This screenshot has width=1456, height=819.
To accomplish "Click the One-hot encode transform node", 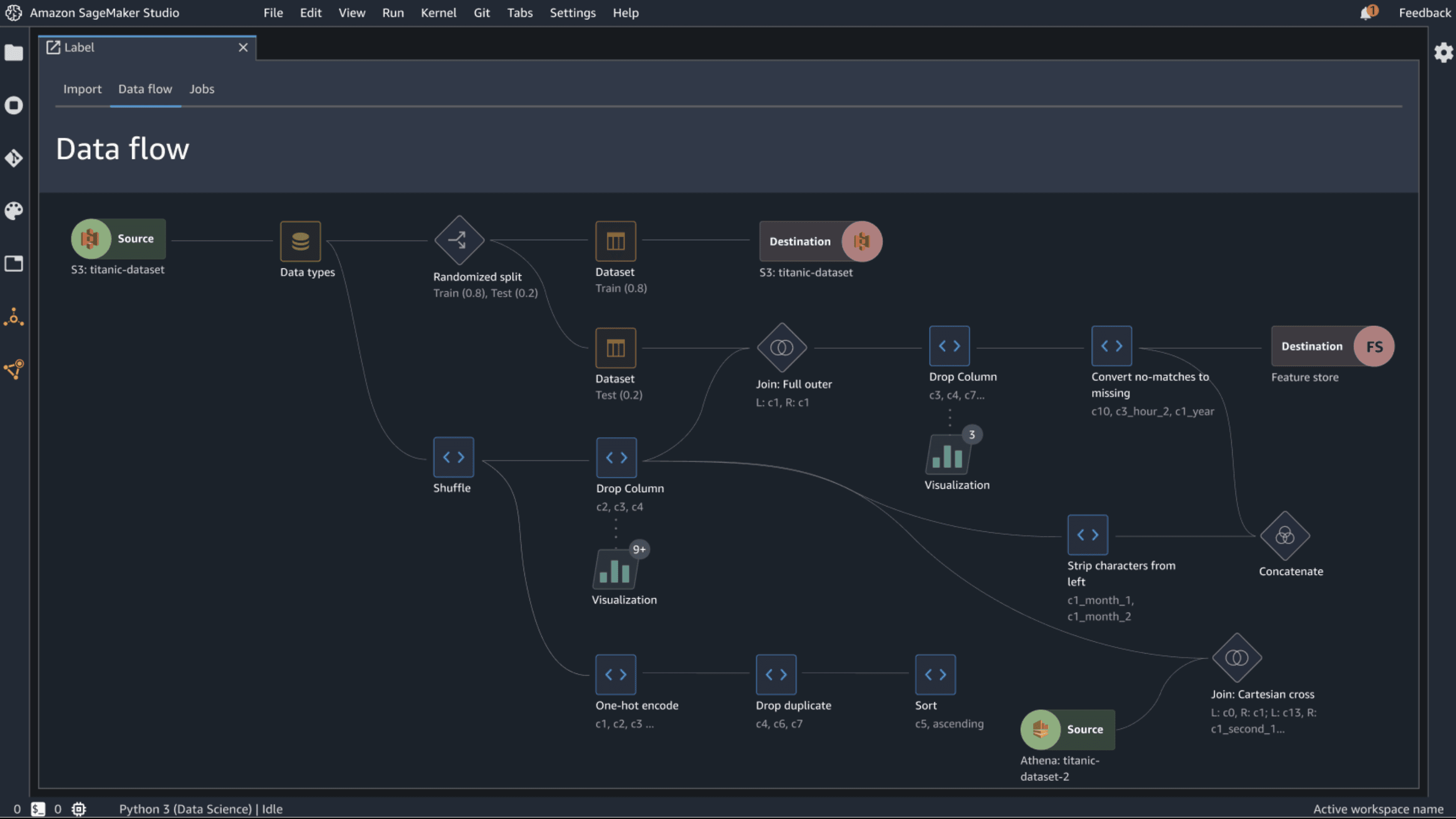I will pos(616,674).
